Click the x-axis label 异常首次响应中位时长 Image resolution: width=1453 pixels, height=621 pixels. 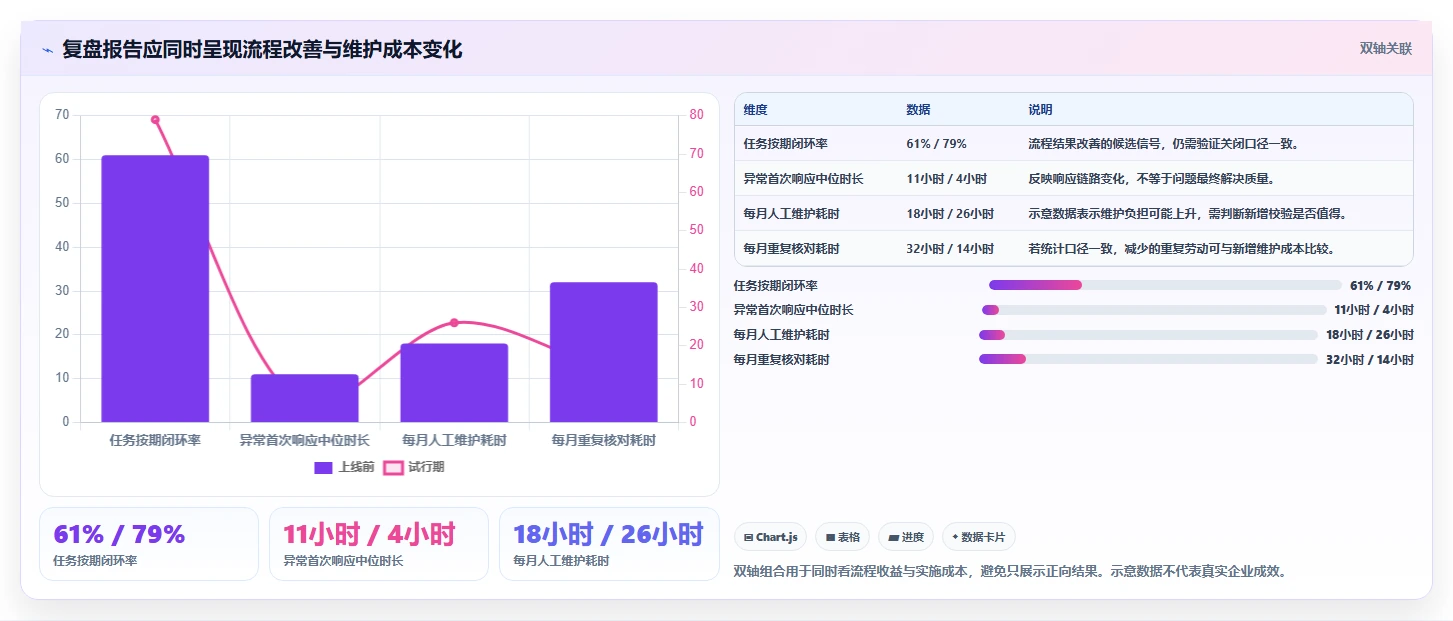(305, 440)
